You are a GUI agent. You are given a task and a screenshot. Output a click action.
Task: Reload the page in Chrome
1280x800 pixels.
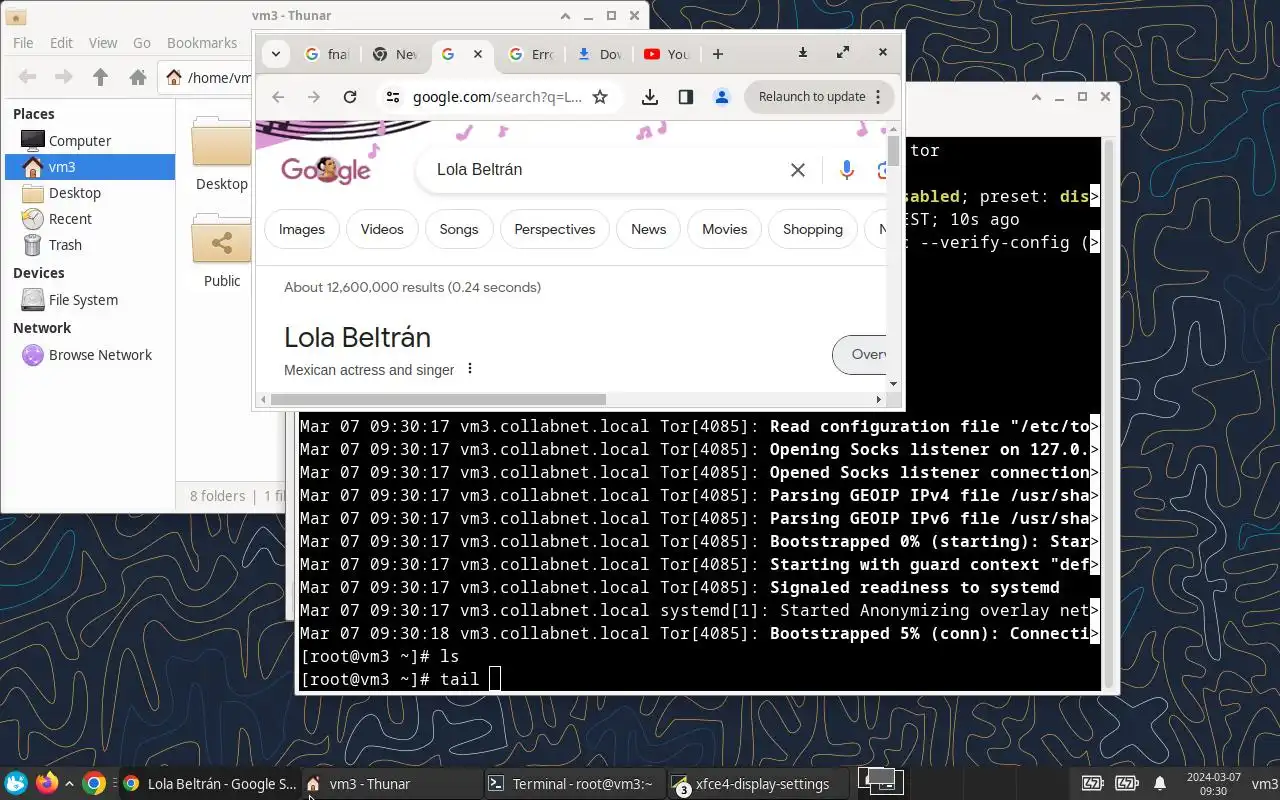point(350,97)
